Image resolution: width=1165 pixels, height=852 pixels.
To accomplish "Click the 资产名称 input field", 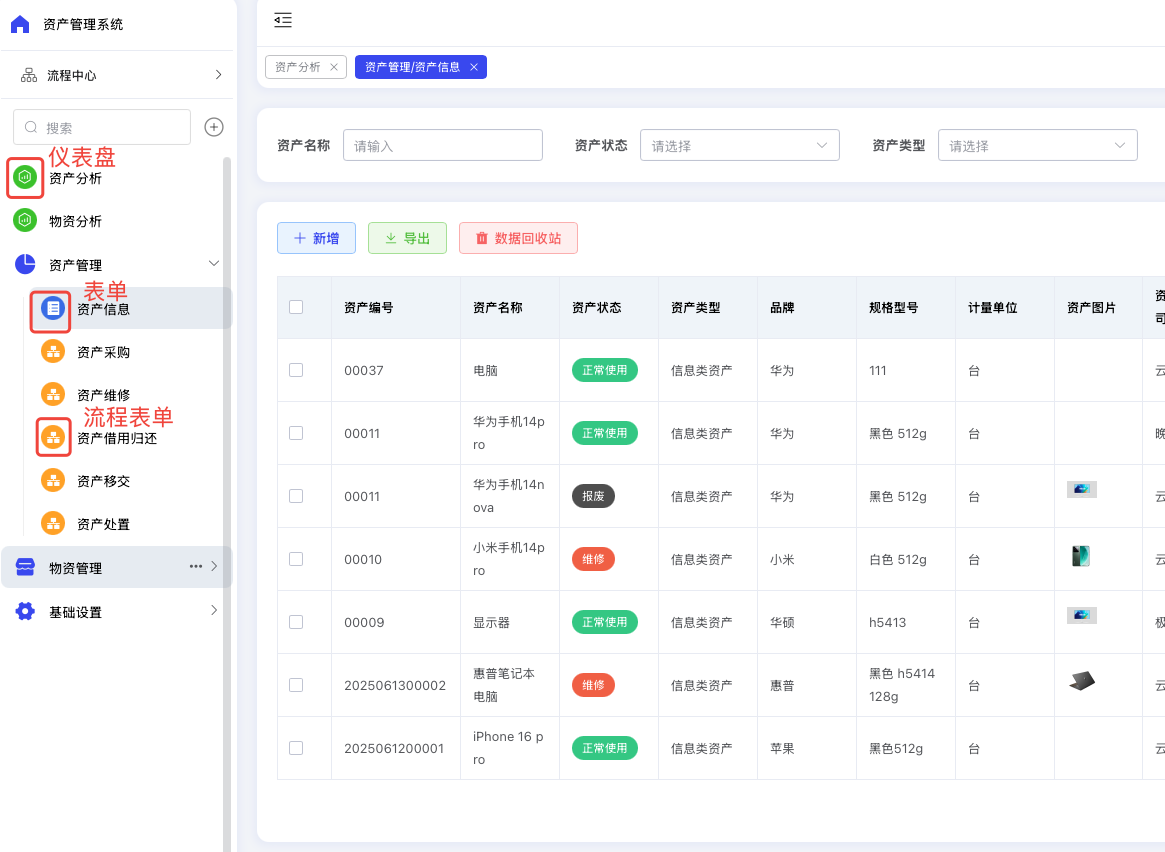I will pyautogui.click(x=442, y=145).
